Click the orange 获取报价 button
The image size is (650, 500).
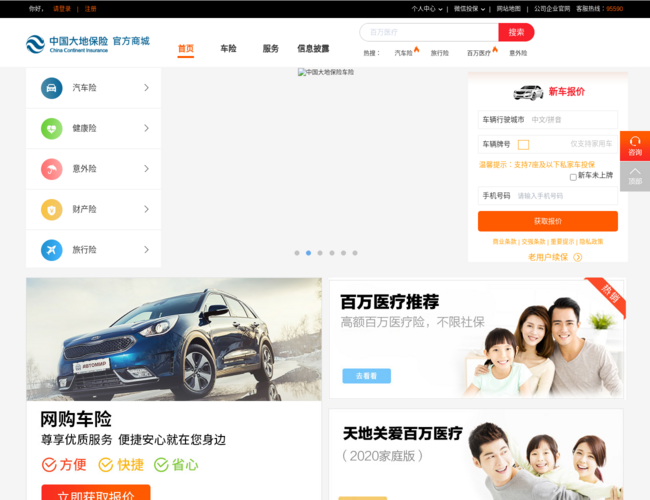pyautogui.click(x=547, y=221)
